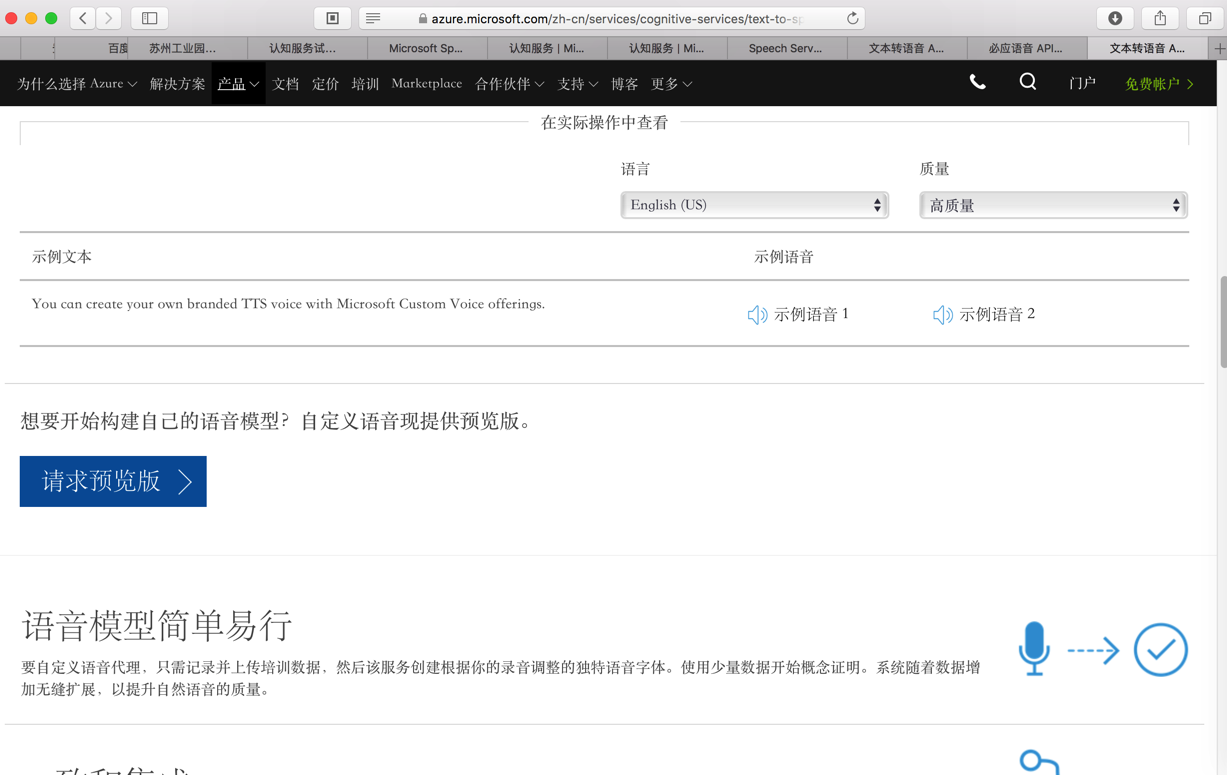The height and width of the screenshot is (775, 1227).
Task: Switch to 苏州工业园 tab
Action: point(187,48)
